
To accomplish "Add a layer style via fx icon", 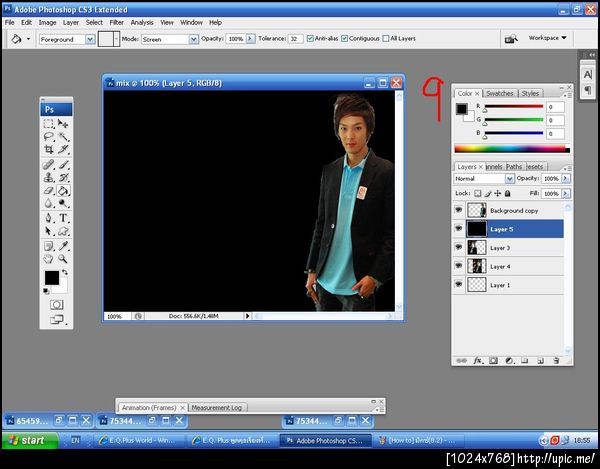I will coord(478,360).
